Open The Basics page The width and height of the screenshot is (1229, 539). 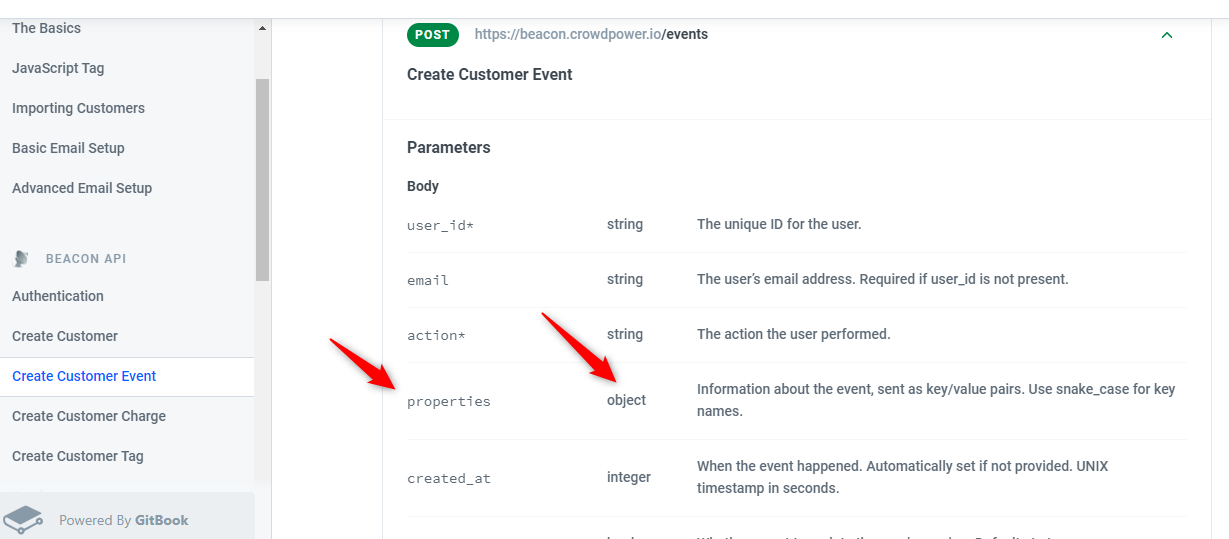click(46, 28)
